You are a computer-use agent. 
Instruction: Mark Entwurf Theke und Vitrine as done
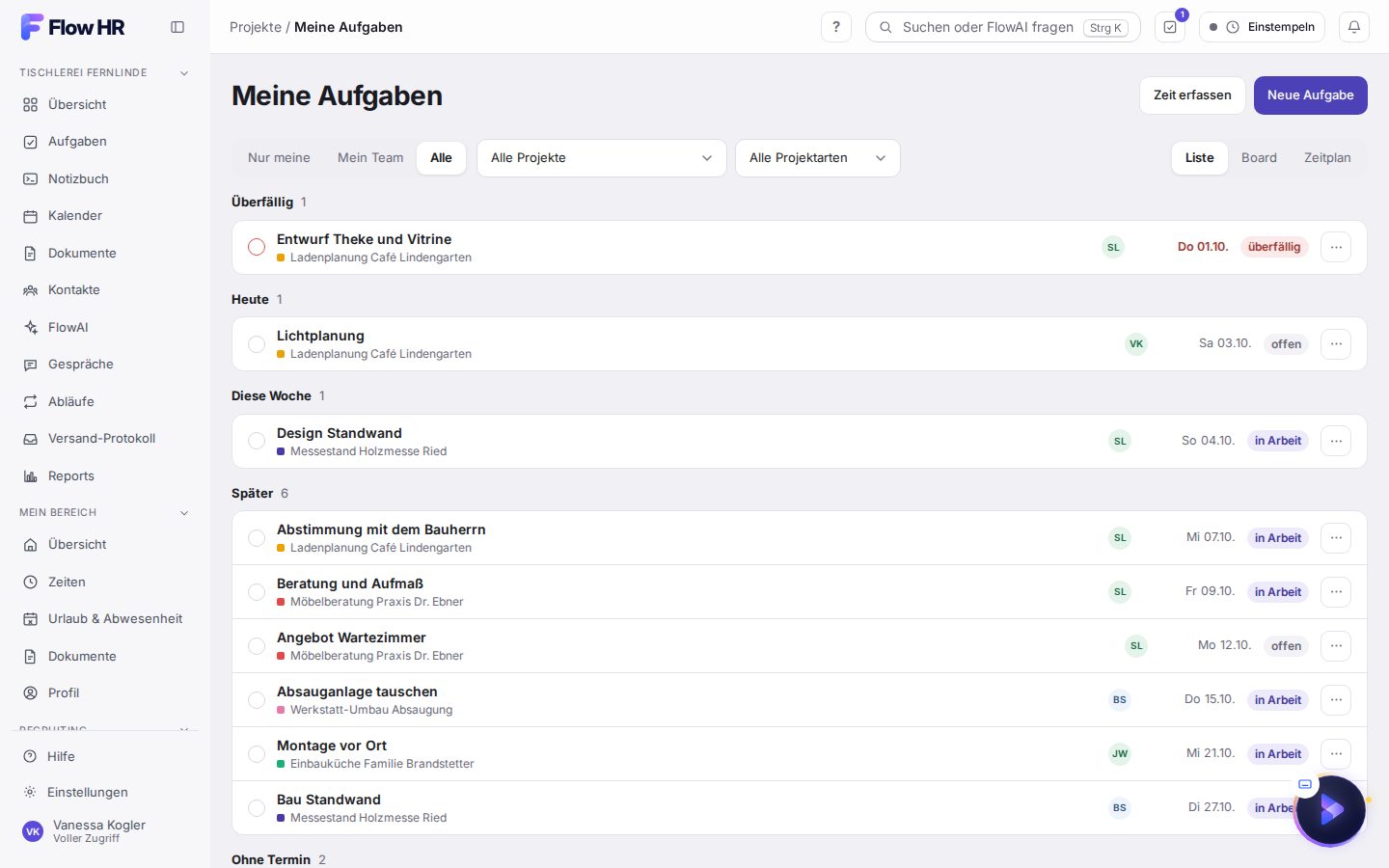[257, 247]
